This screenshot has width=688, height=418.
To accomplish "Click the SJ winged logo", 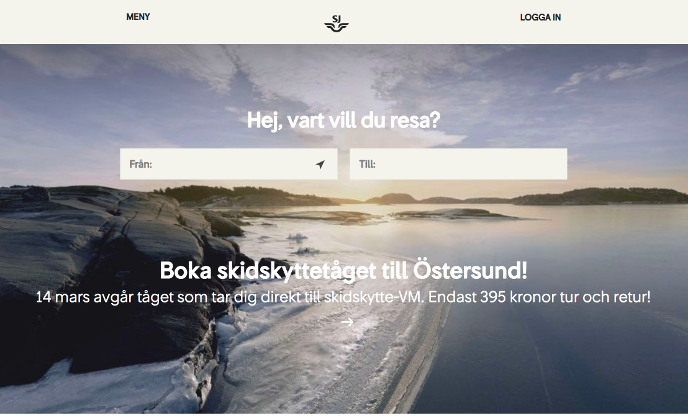I will pyautogui.click(x=336, y=23).
